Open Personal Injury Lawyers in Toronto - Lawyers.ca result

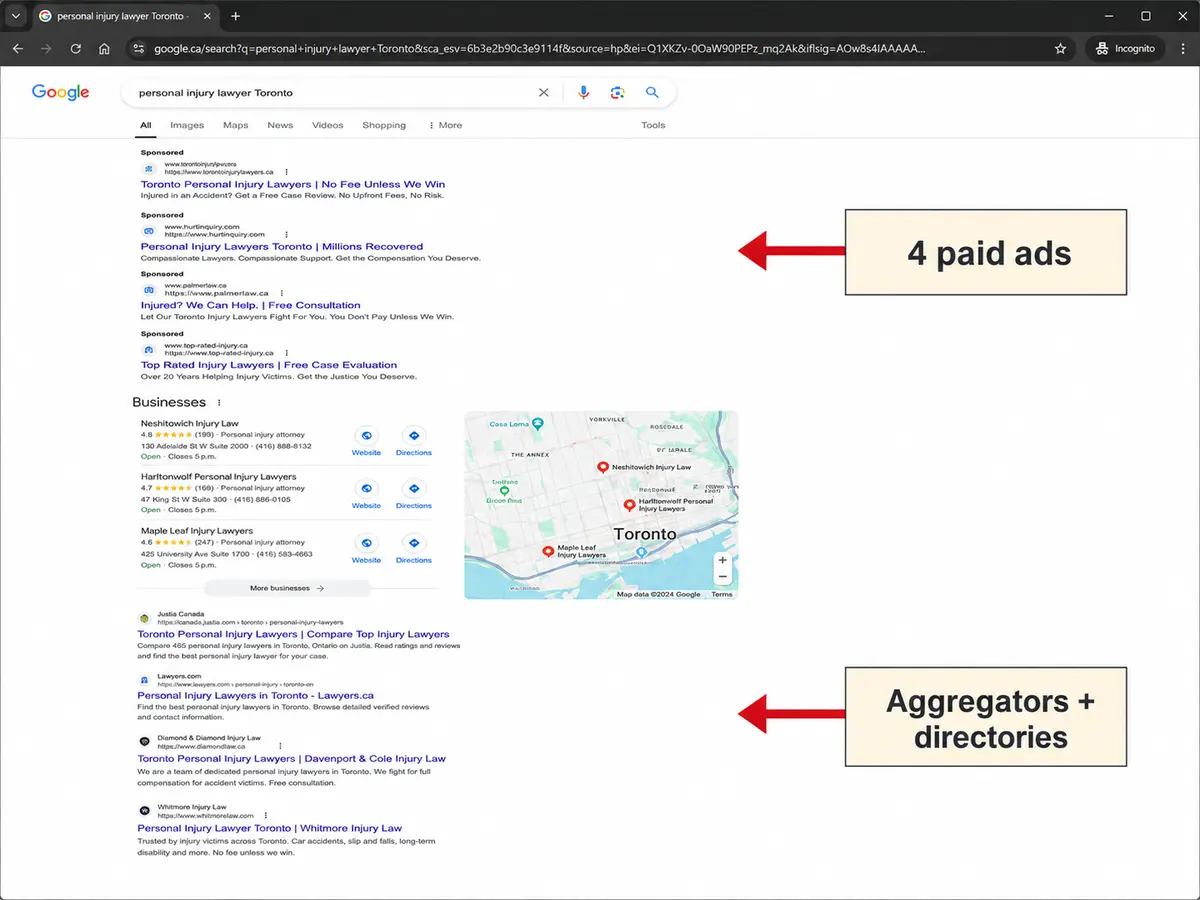click(256, 695)
